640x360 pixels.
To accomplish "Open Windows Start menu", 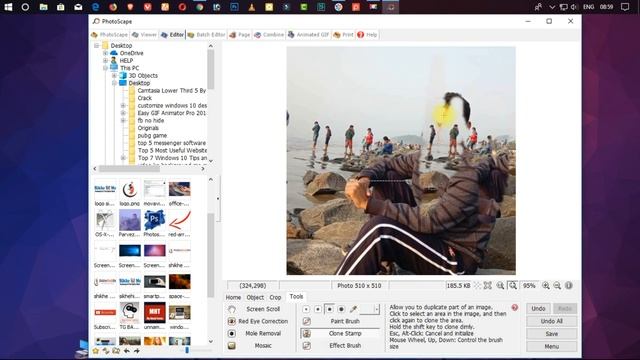I will pos(8,7).
